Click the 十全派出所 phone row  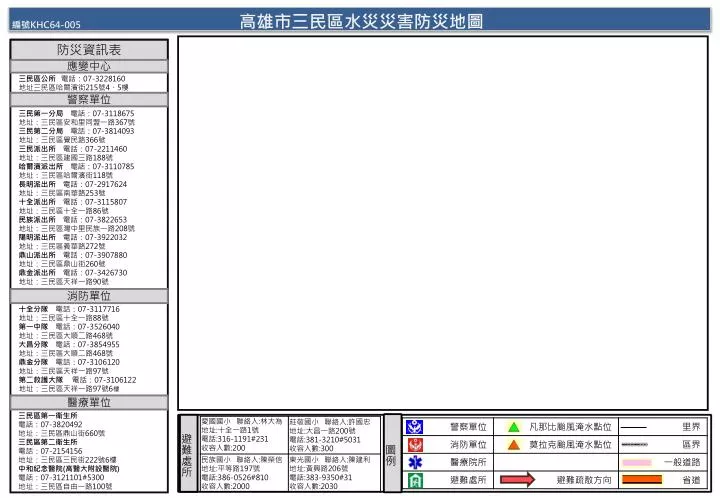[x=73, y=202]
